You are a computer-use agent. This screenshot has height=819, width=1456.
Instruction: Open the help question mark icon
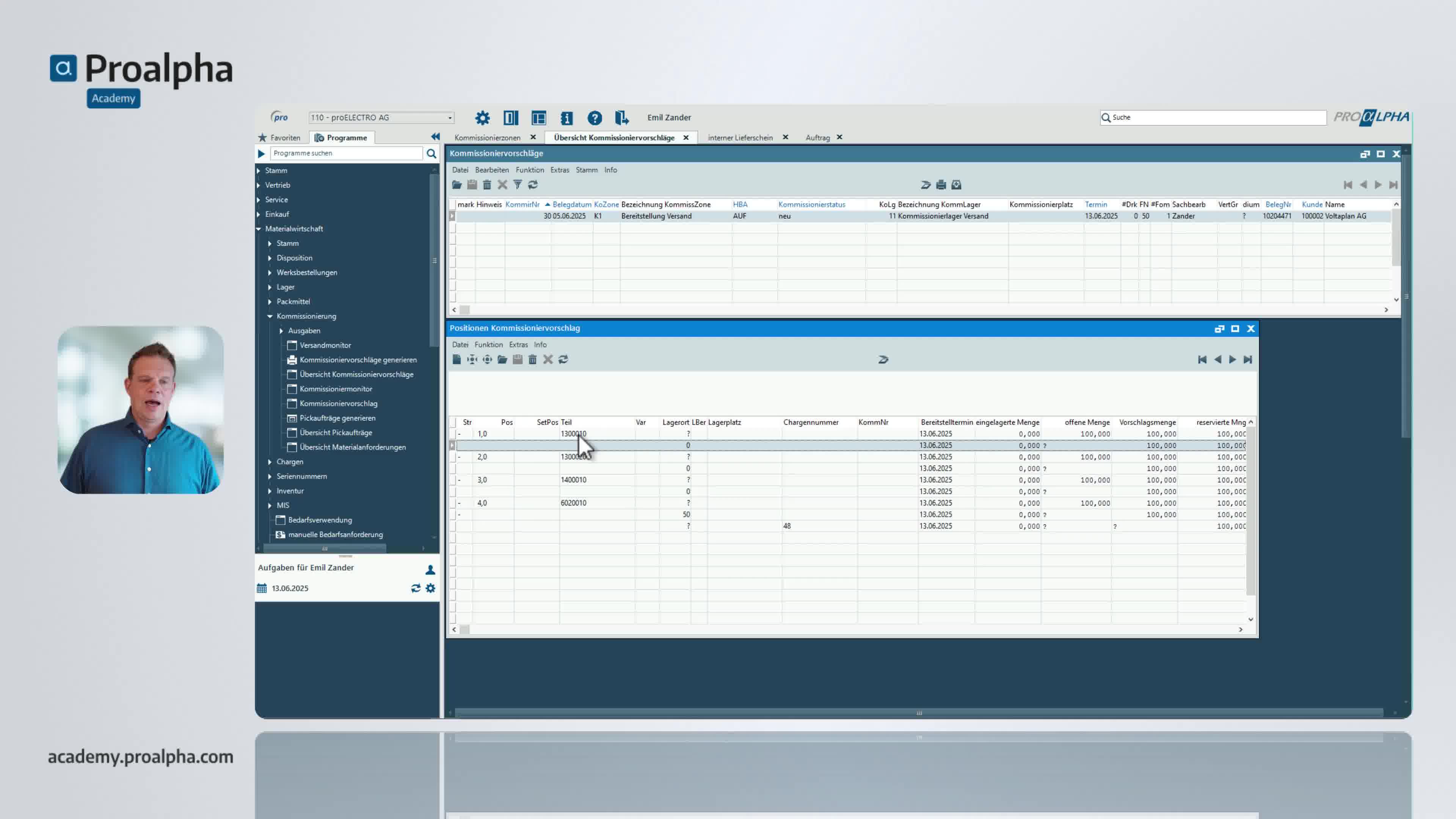(x=594, y=118)
